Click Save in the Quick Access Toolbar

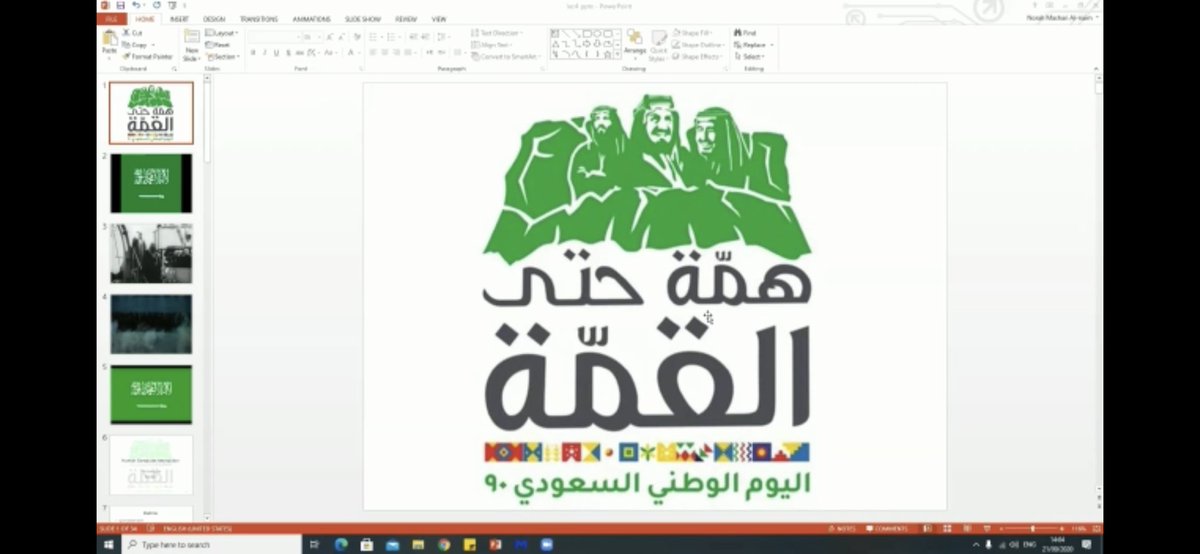tap(121, 5)
